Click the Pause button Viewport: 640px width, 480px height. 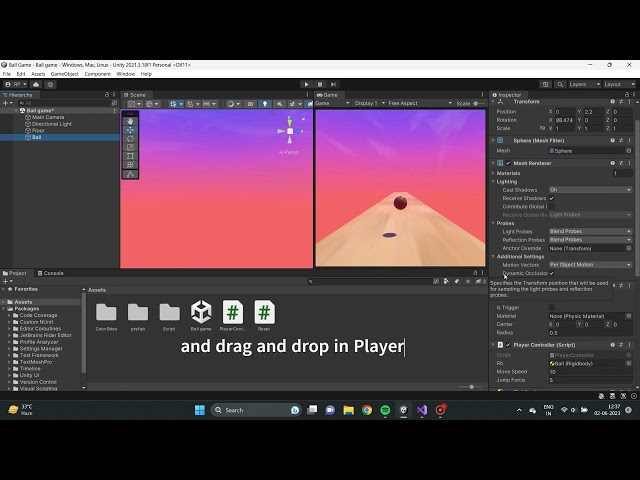320,84
